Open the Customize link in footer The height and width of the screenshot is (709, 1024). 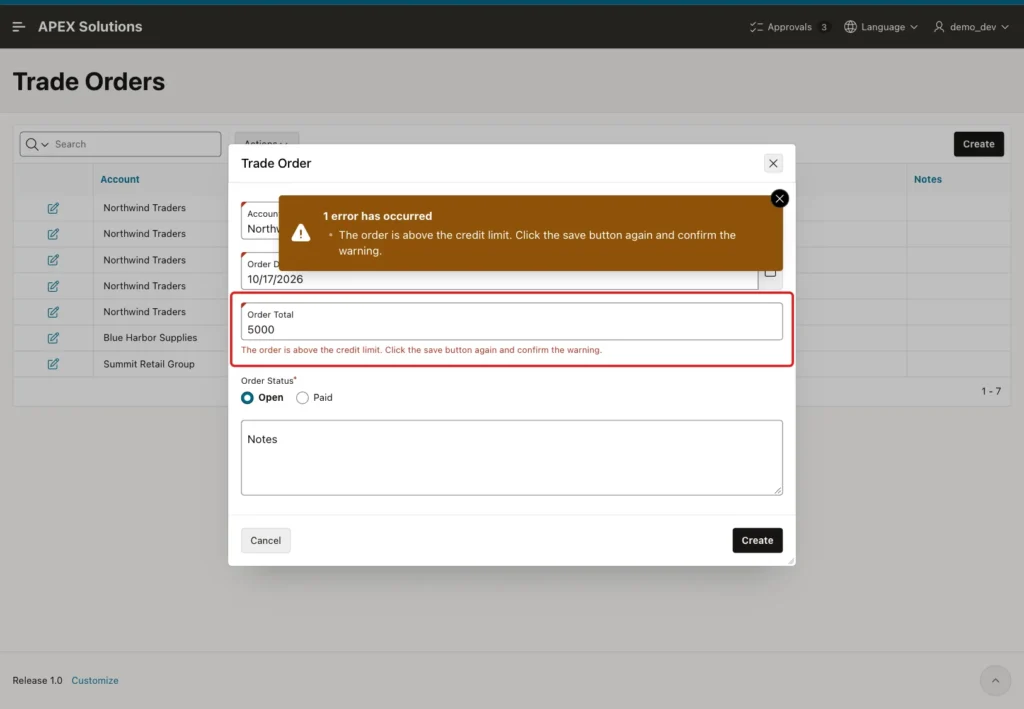tap(95, 680)
